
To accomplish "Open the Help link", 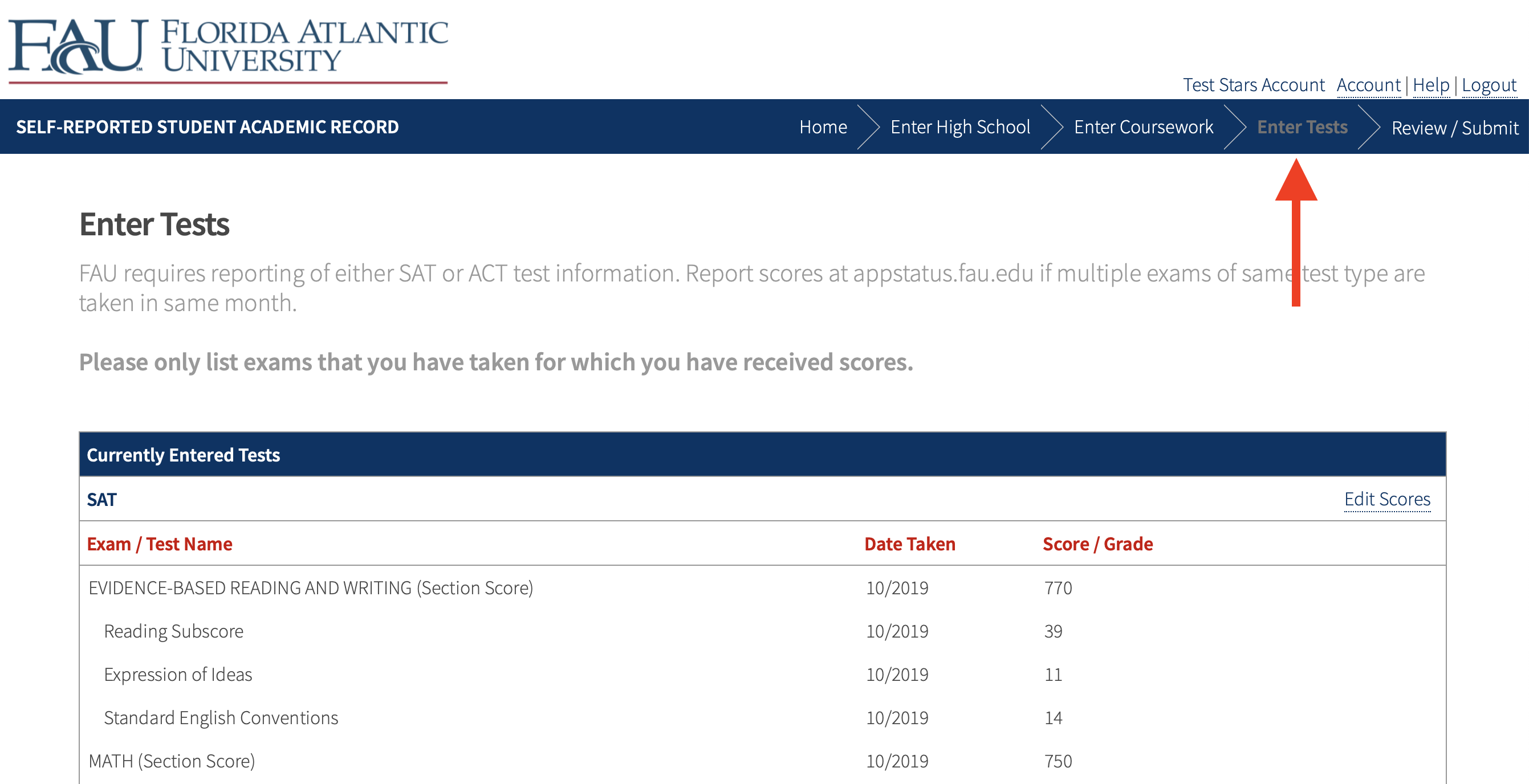I will click(1430, 85).
